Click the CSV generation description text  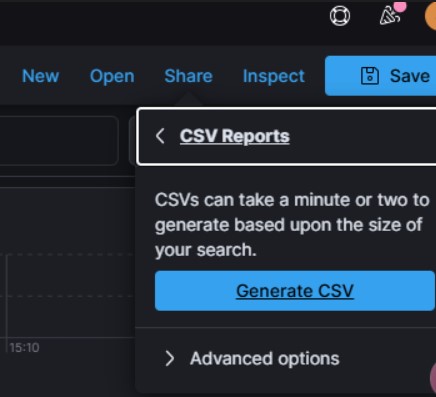click(x=292, y=225)
